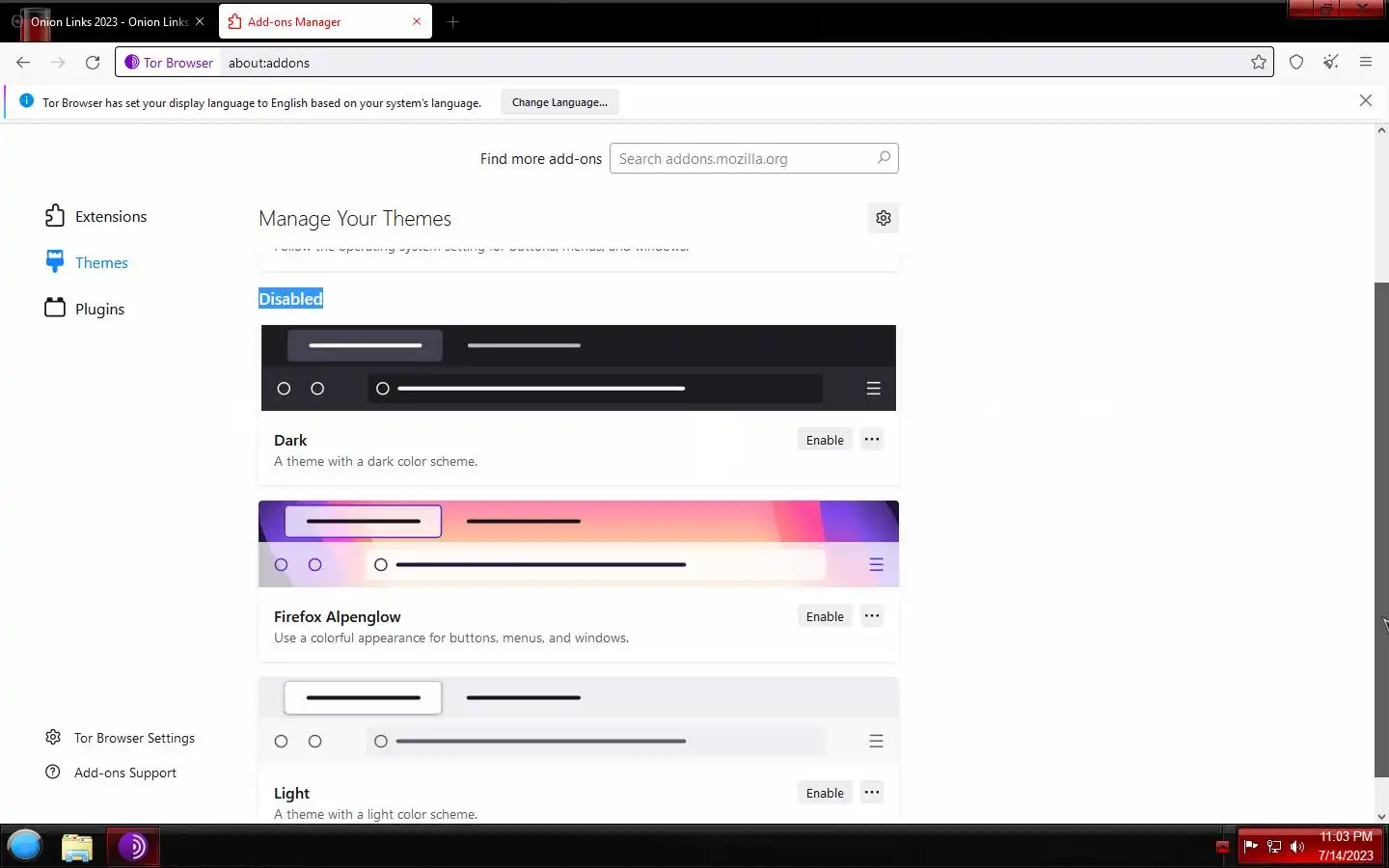Click the scrollbar down arrow
The height and width of the screenshot is (868, 1389).
pos(1381,816)
